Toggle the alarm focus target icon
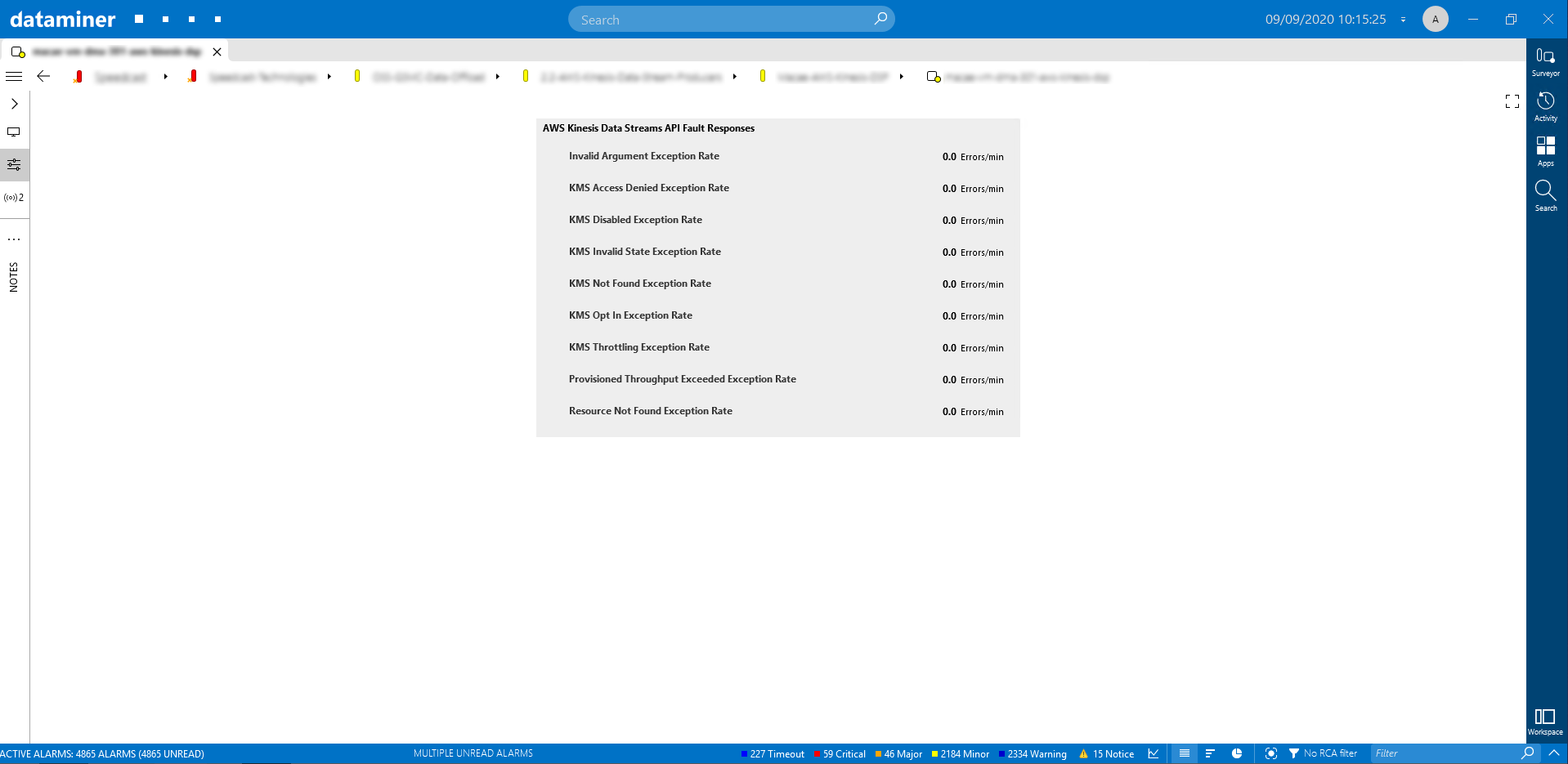The height and width of the screenshot is (764, 1568). [x=1270, y=753]
